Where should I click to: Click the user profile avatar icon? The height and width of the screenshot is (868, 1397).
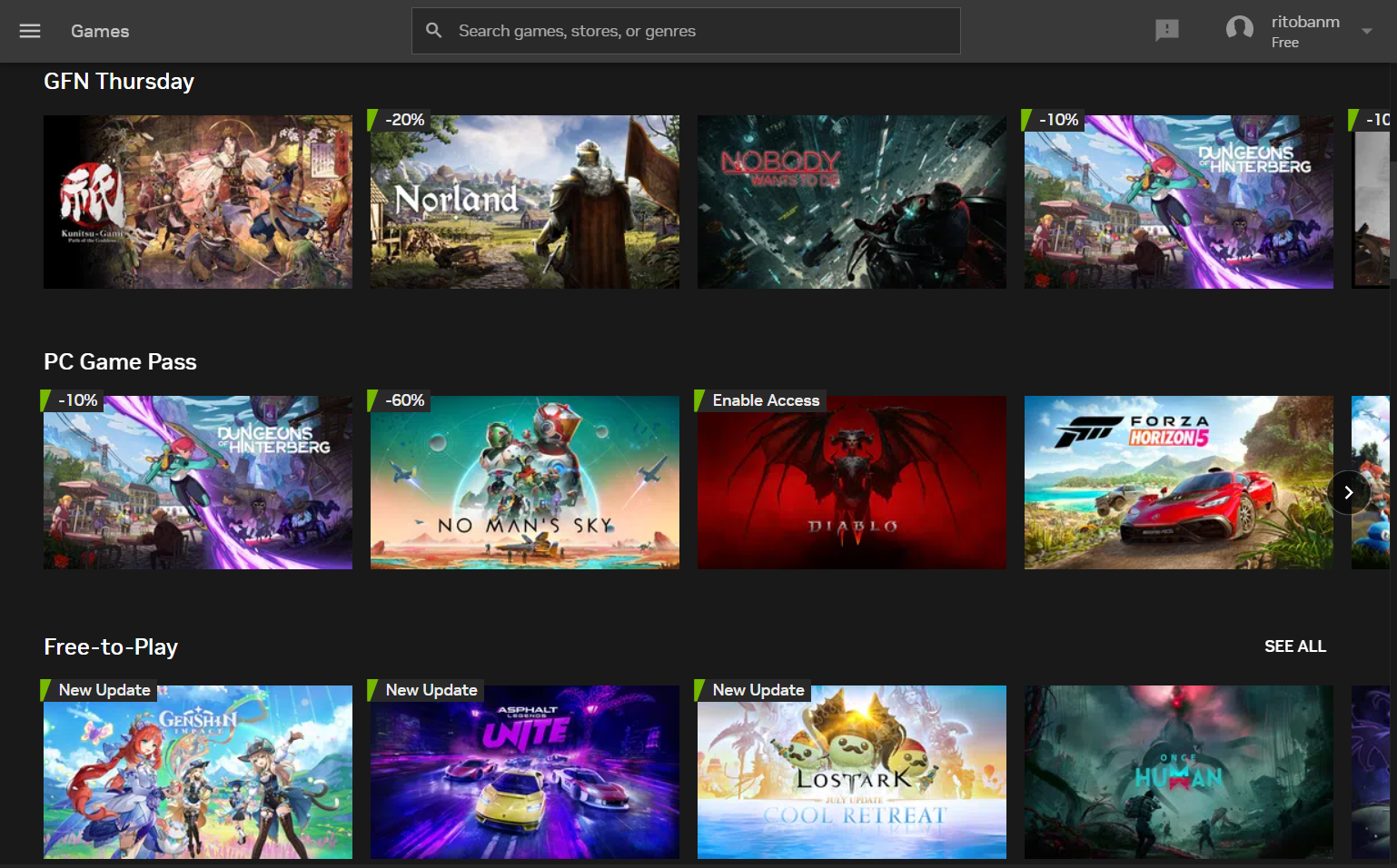tap(1239, 30)
